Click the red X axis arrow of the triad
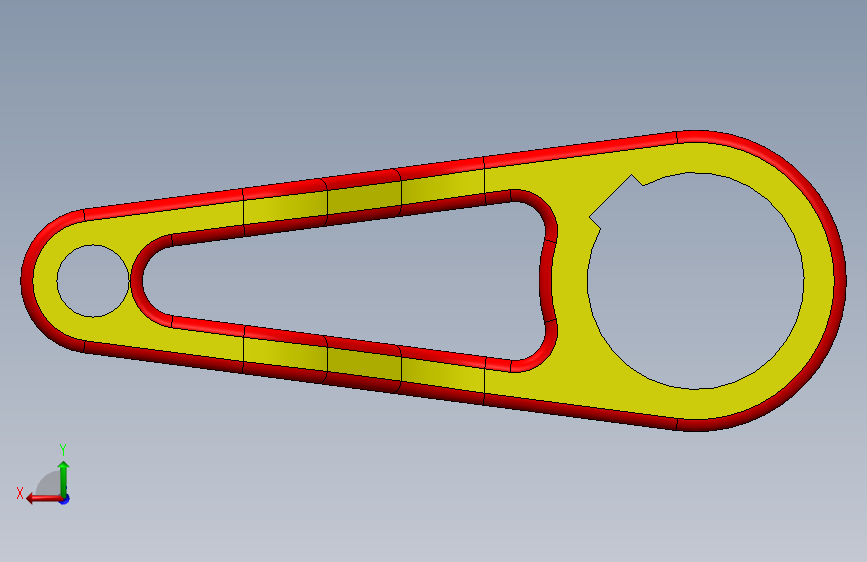867x562 pixels. 43,499
